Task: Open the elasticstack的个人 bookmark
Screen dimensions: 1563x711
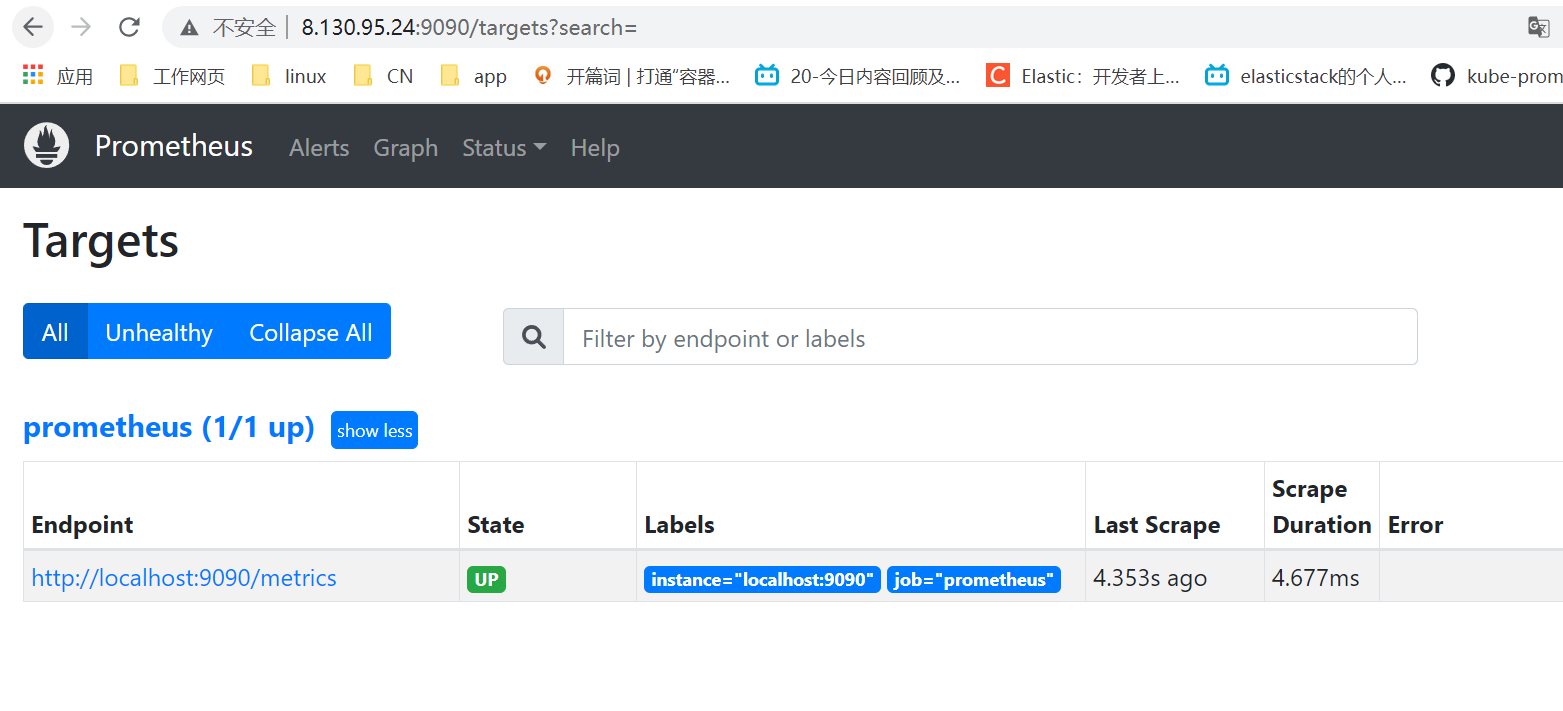Action: (x=1306, y=76)
